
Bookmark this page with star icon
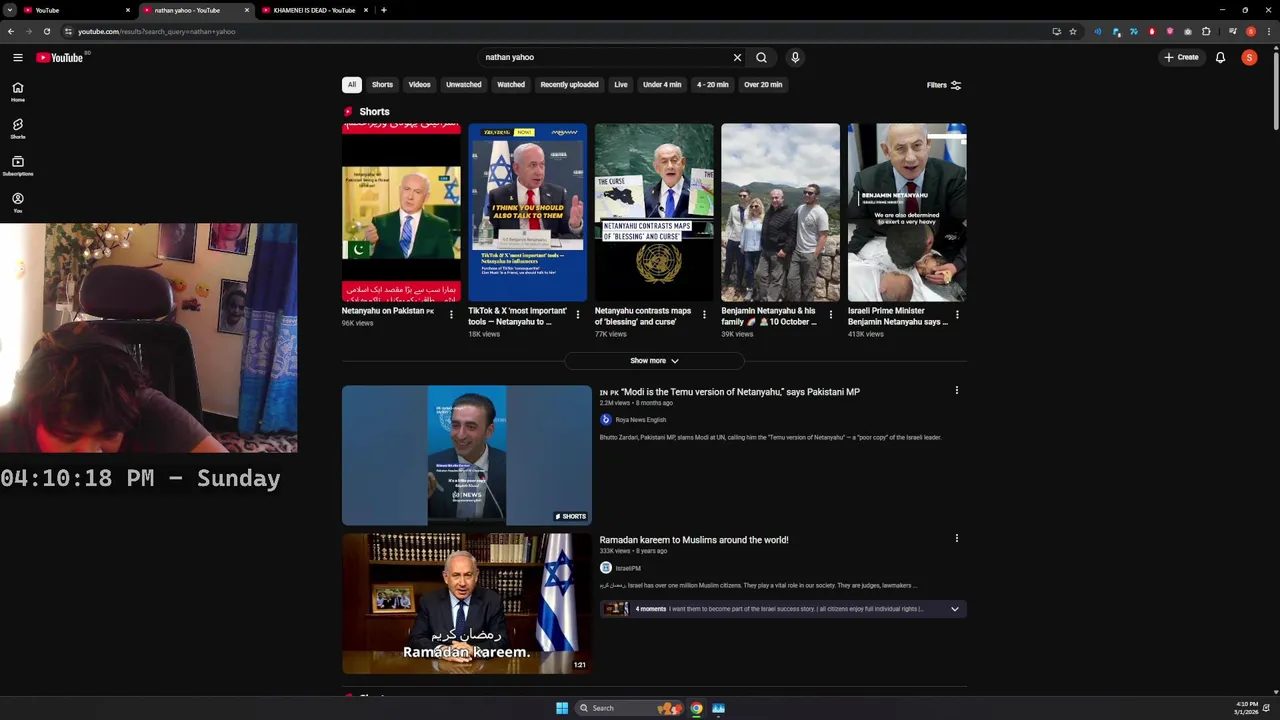coord(1073,31)
